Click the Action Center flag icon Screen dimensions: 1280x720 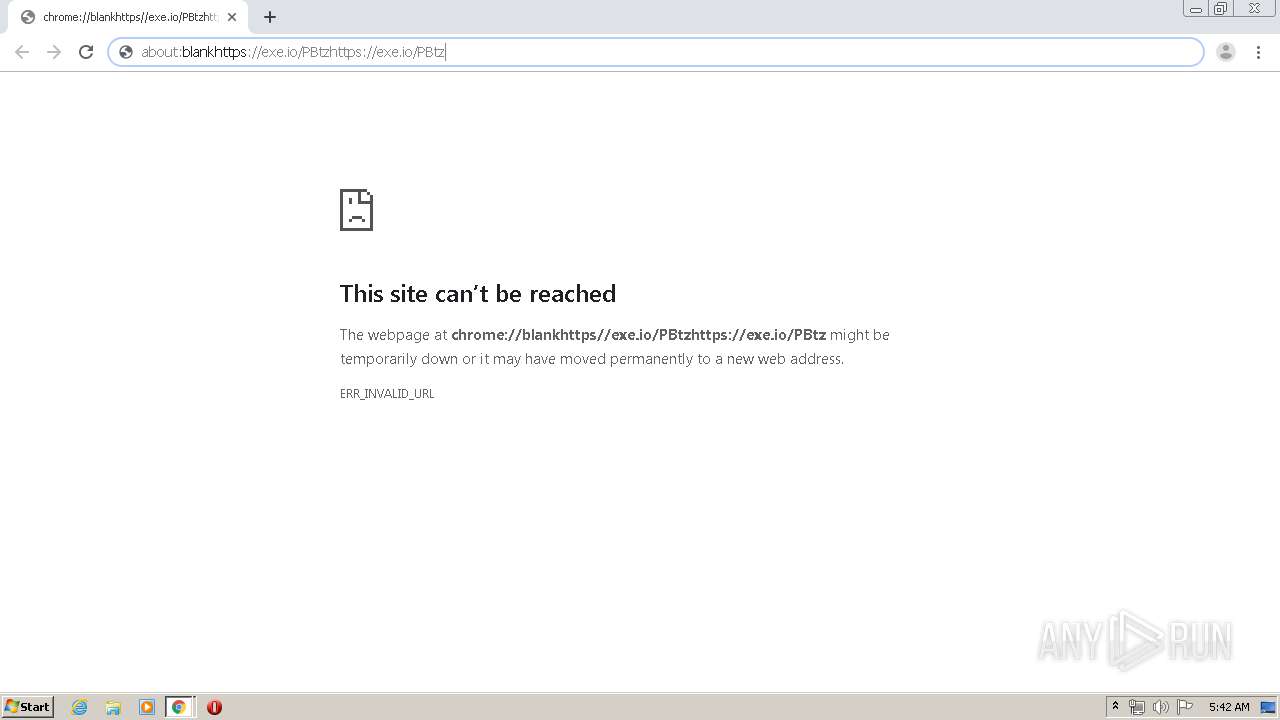point(1185,707)
